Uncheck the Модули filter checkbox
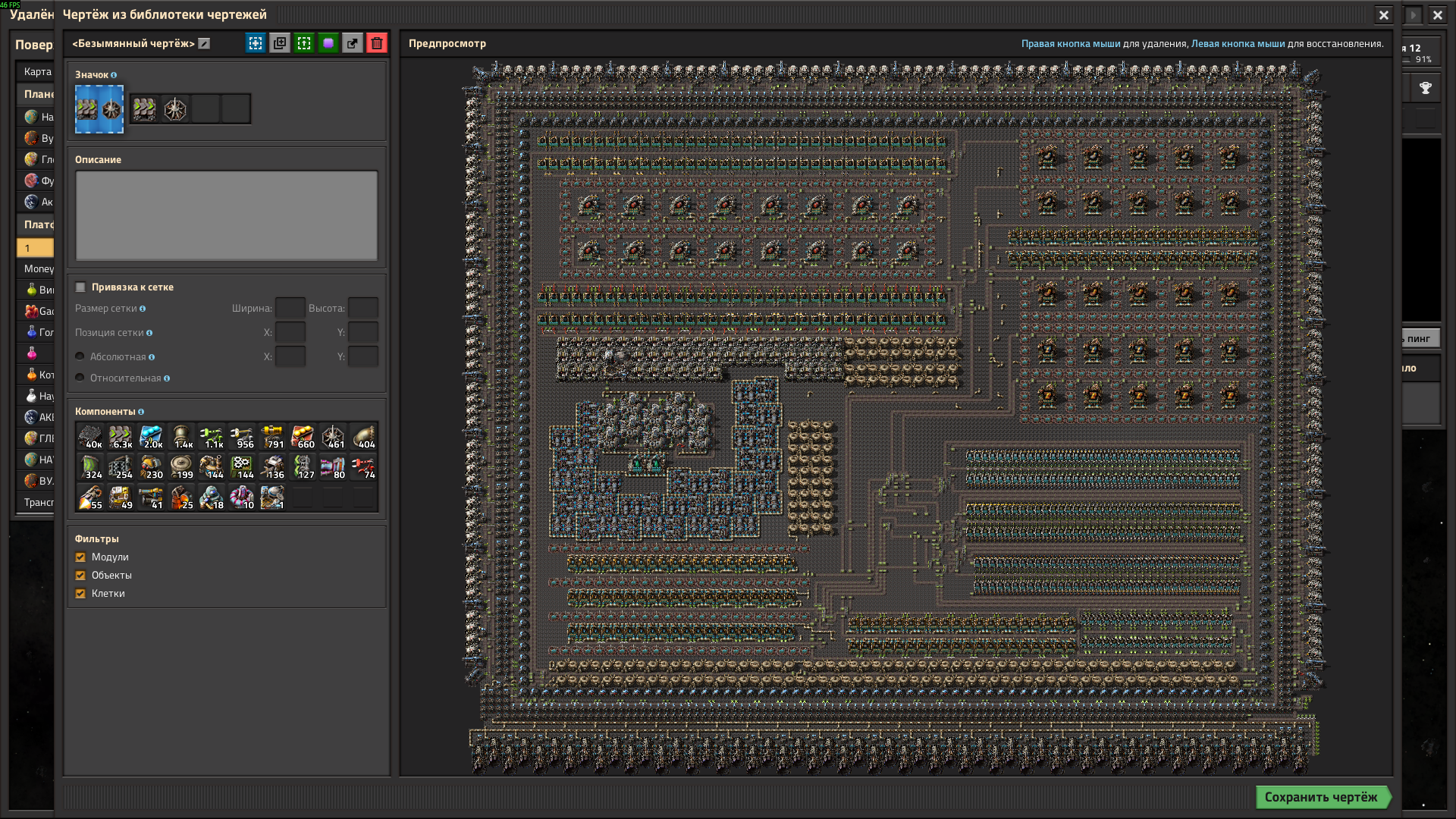 [80, 557]
